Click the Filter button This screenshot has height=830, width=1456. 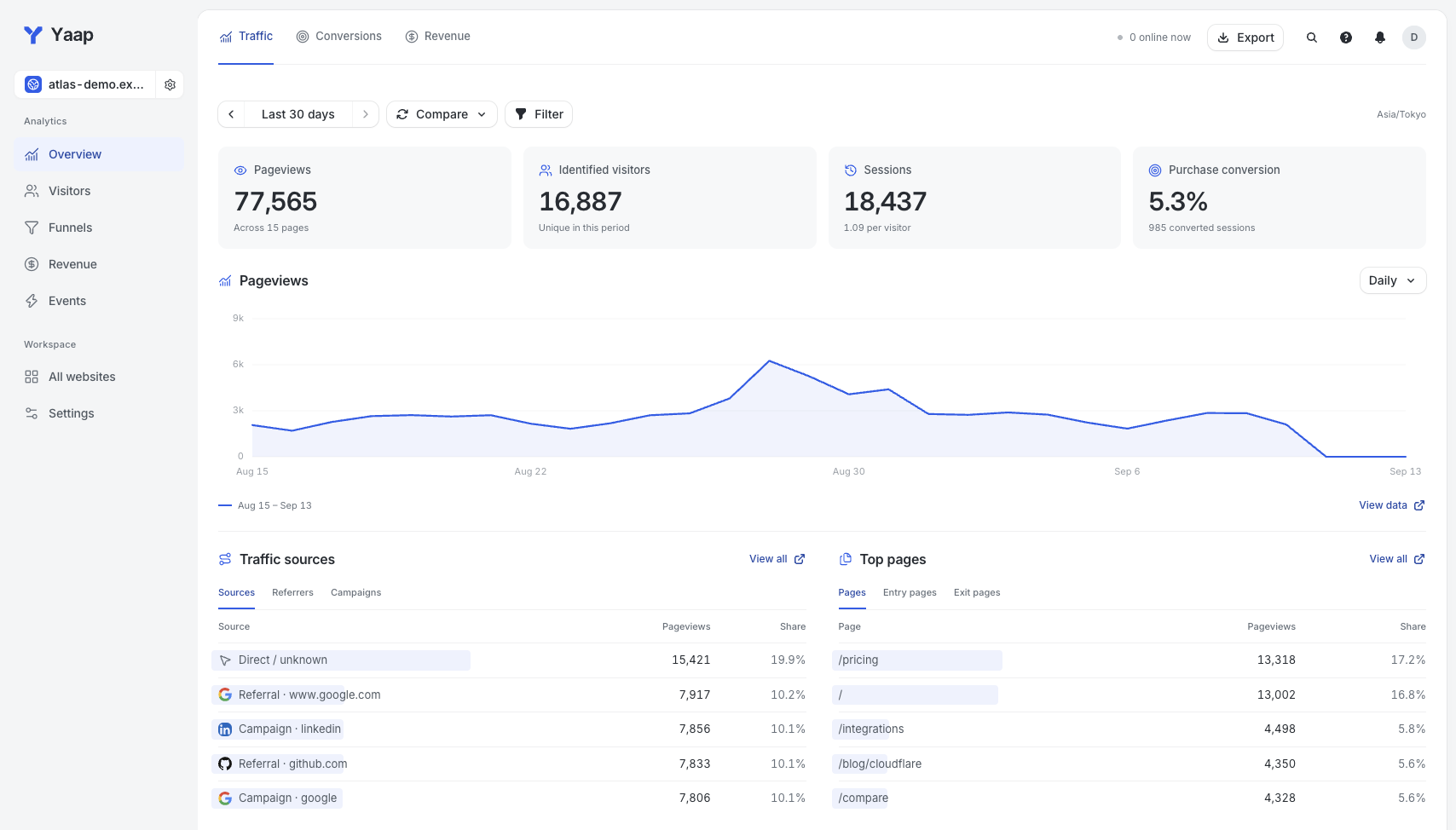539,114
